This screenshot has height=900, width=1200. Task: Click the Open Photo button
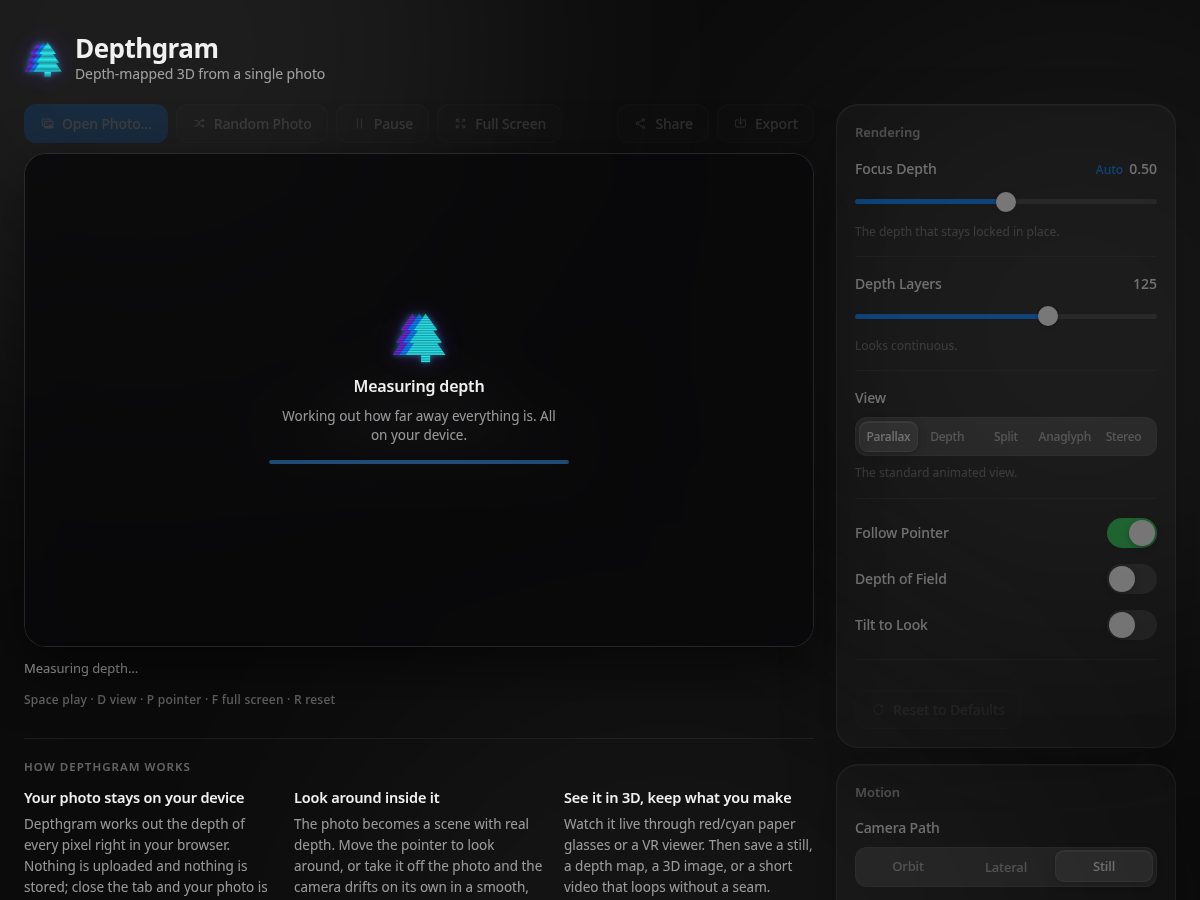[96, 124]
